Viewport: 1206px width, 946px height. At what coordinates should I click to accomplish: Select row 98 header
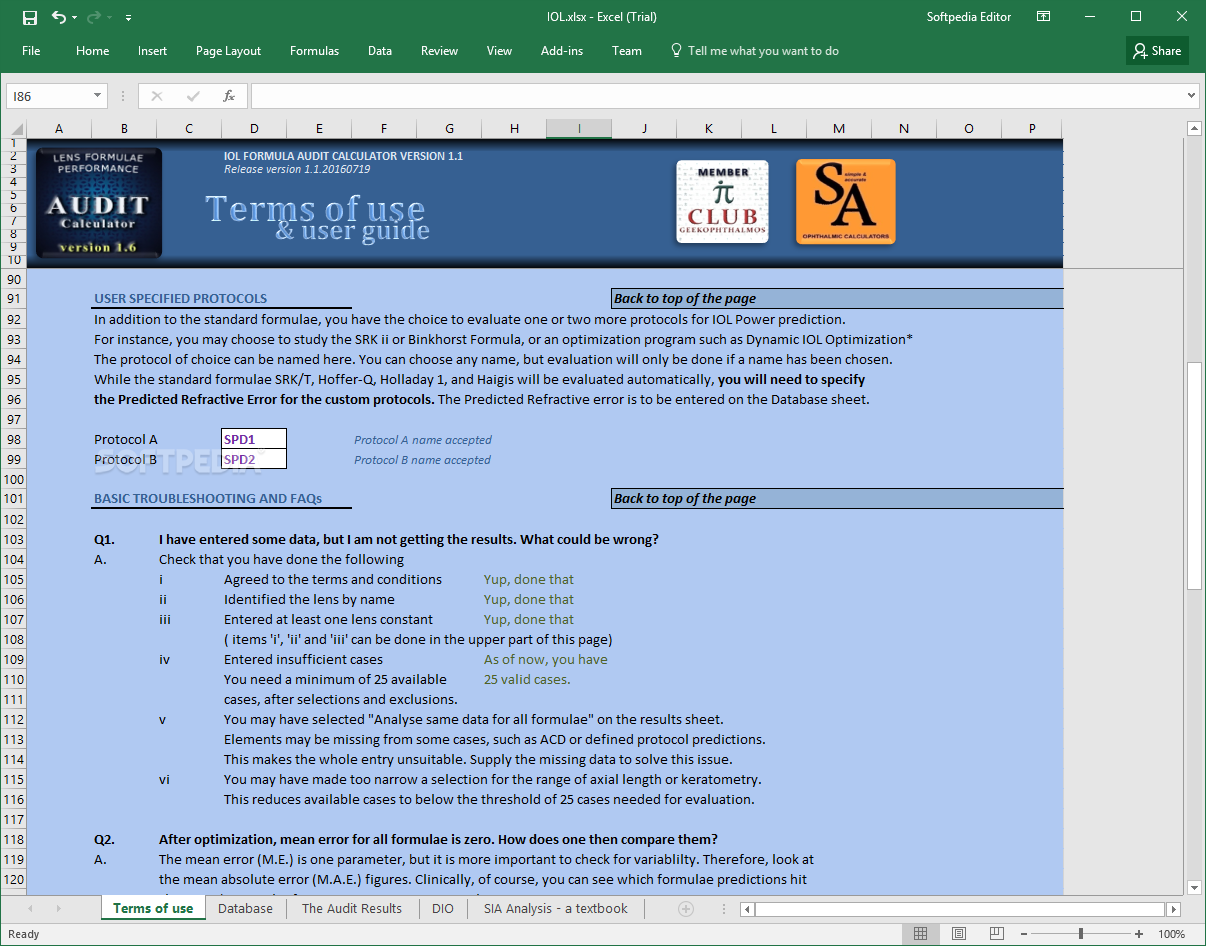[x=13, y=439]
